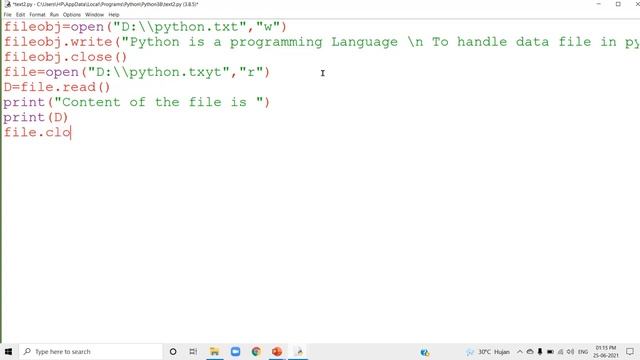The image size is (640, 360).
Task: Open the Help menu
Action: click(x=114, y=15)
